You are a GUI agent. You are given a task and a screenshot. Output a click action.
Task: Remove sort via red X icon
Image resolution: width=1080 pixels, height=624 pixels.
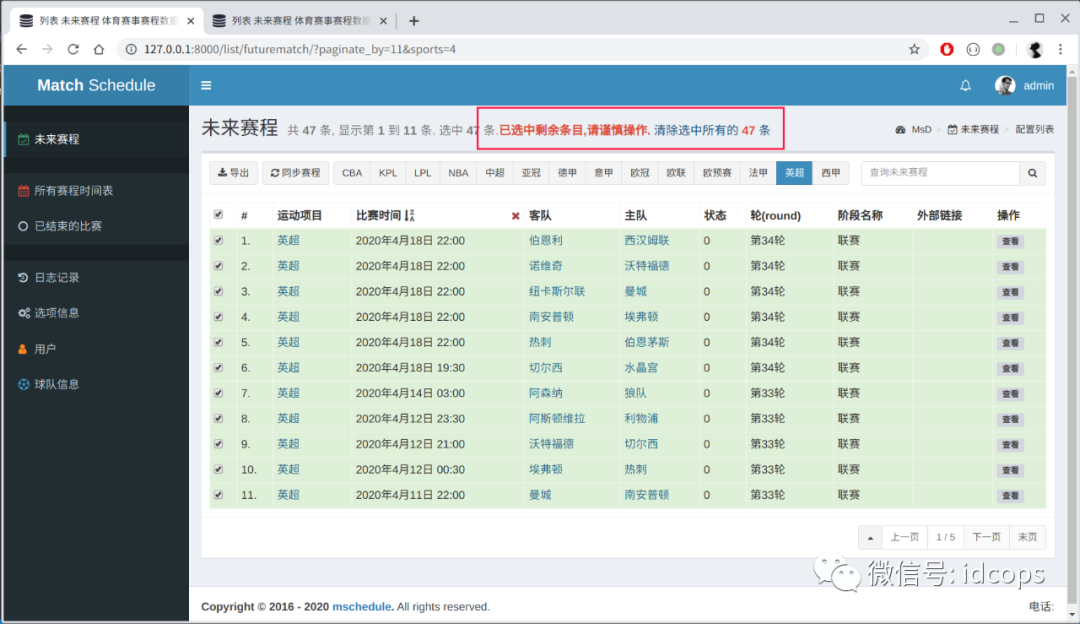click(515, 216)
